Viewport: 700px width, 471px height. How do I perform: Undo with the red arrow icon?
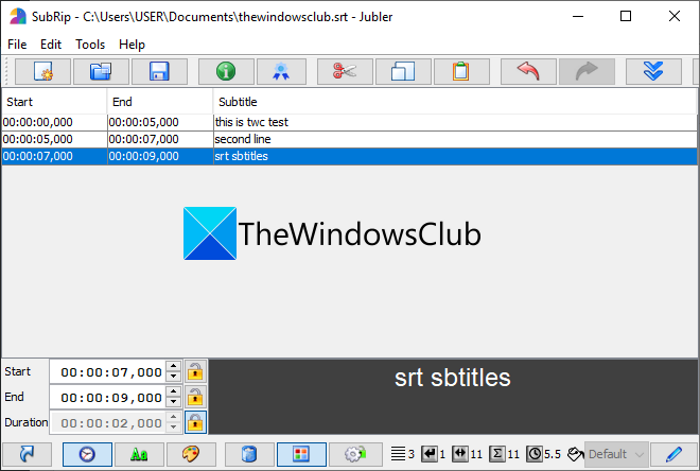(529, 71)
